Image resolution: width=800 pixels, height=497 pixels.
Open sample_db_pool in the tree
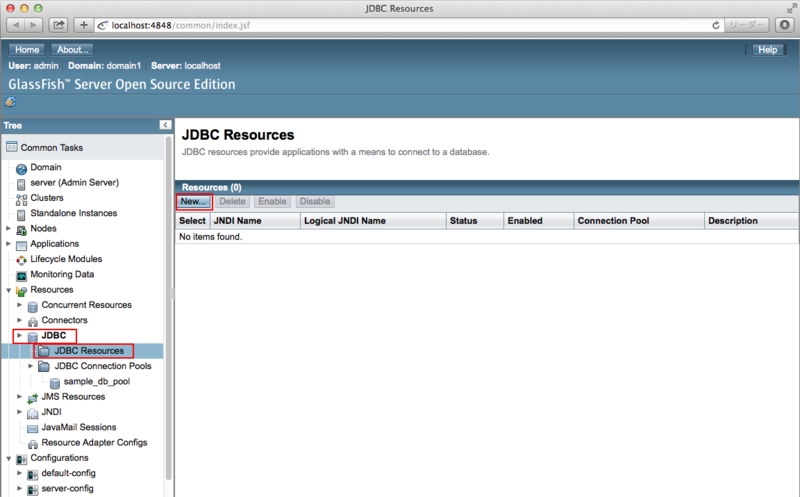click(96, 382)
